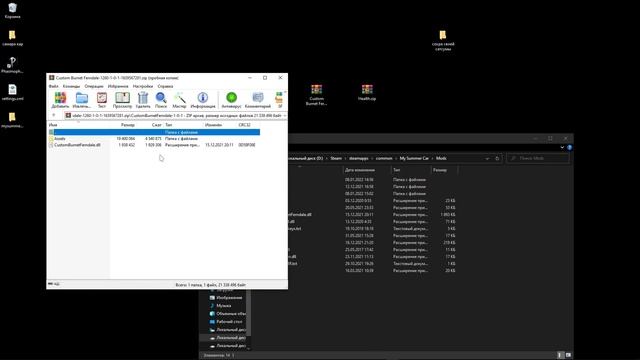Open the Операции menu in WinRAR
Screen dimensions: 640x360
[94, 87]
